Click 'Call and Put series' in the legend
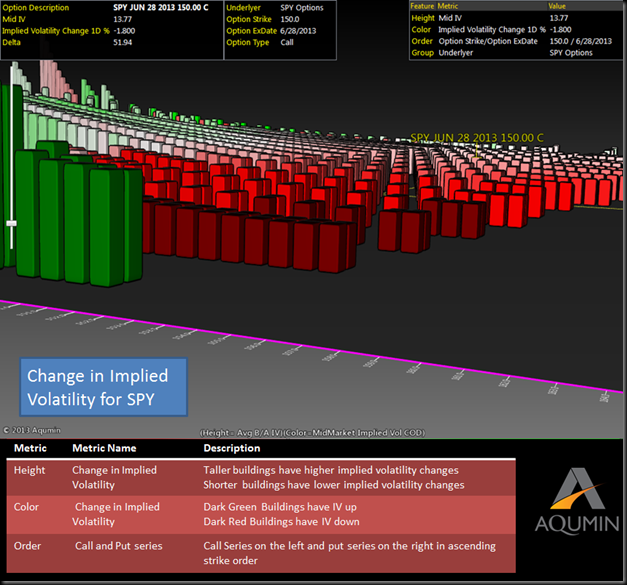Viewport: 627px width, 585px height. coord(119,546)
